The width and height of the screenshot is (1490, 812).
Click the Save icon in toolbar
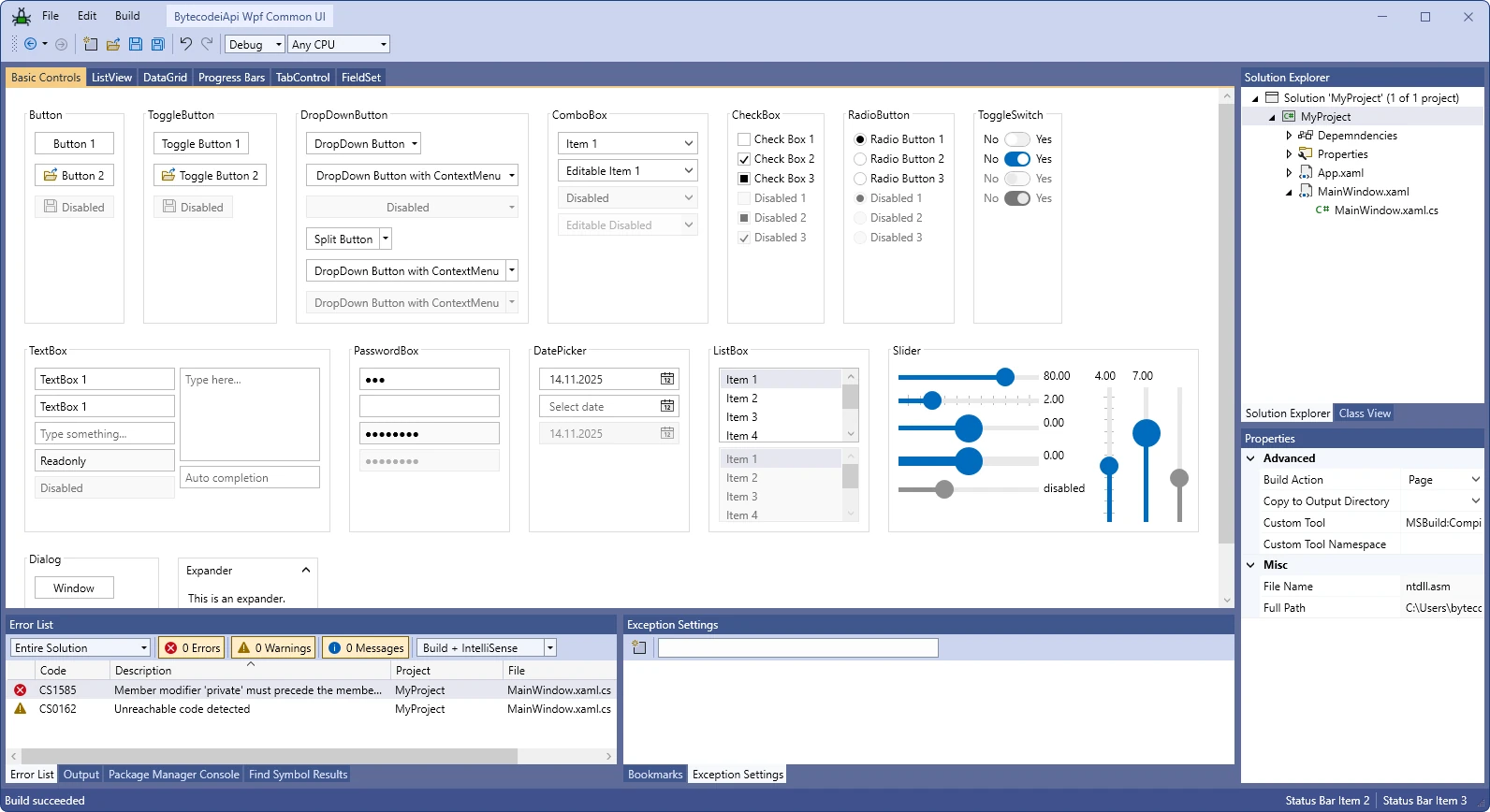[136, 44]
